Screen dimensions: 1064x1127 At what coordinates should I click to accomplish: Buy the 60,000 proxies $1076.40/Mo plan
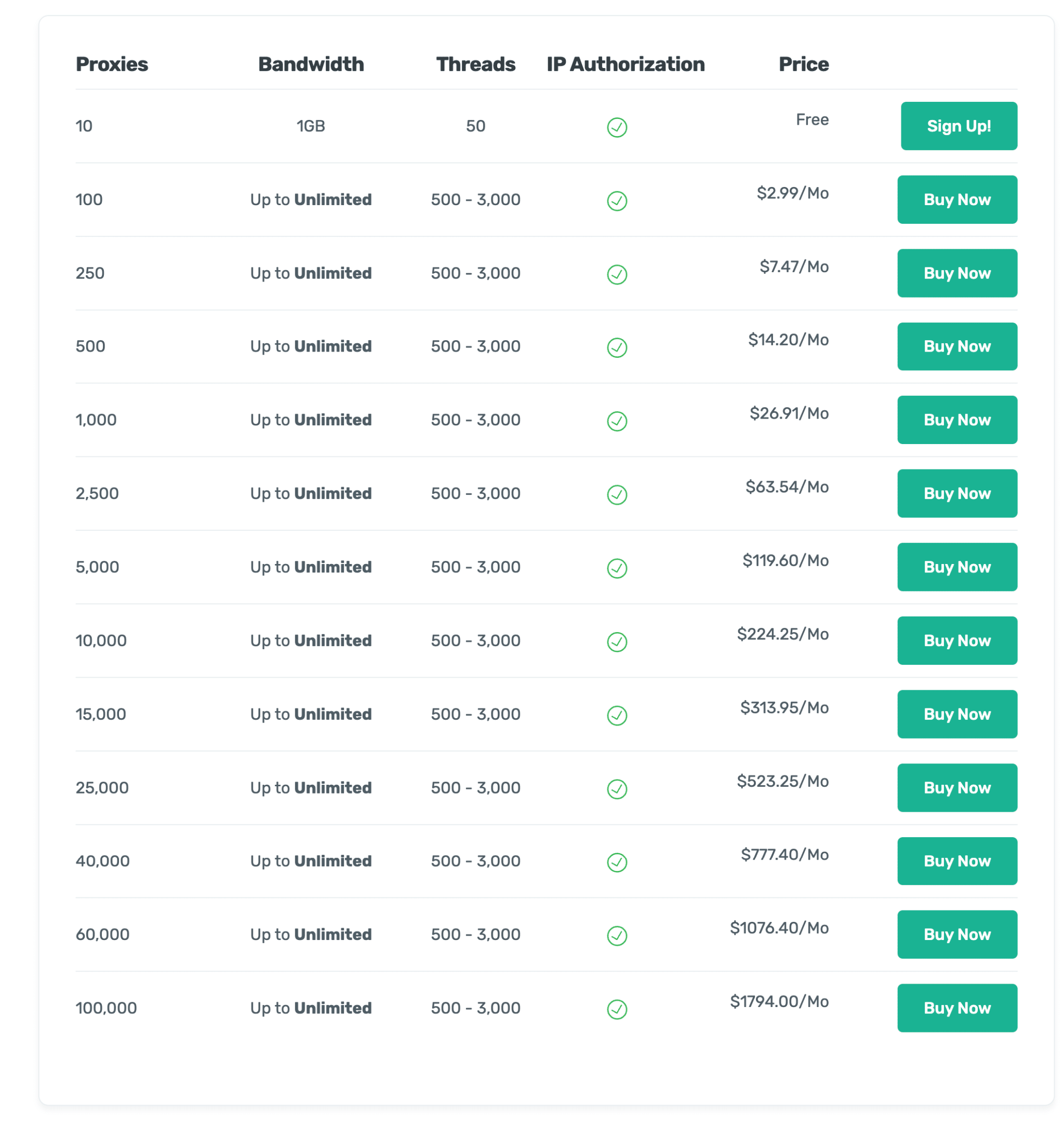[957, 935]
